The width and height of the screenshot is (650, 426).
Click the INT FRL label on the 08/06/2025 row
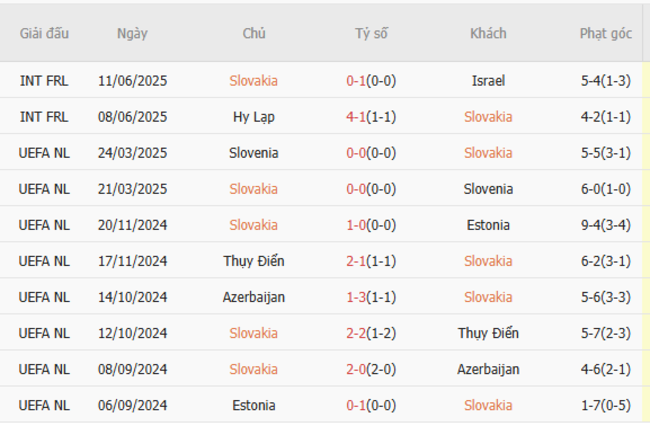click(44, 117)
